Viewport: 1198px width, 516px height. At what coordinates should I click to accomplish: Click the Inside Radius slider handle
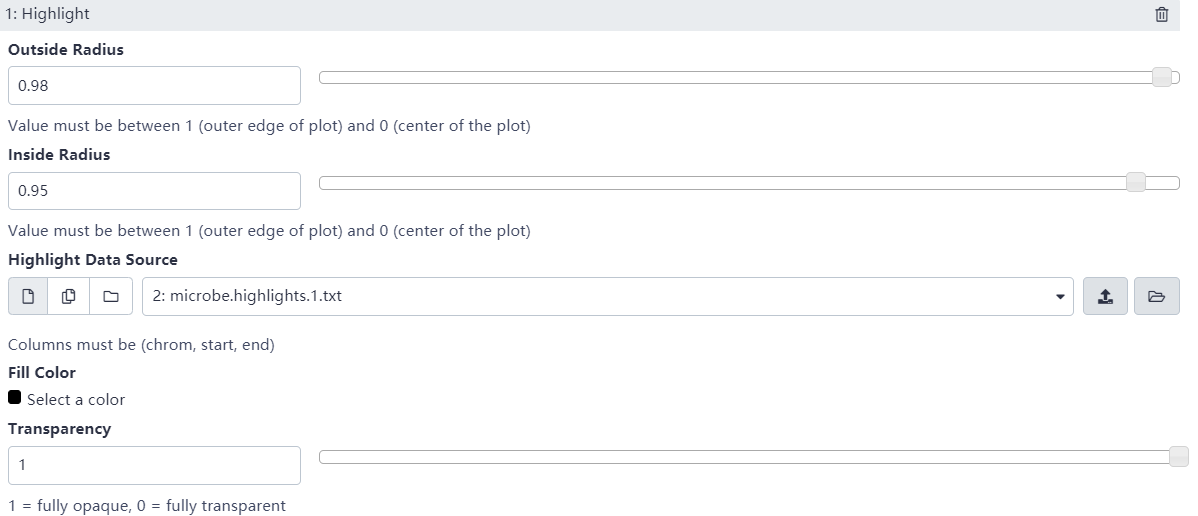1135,182
